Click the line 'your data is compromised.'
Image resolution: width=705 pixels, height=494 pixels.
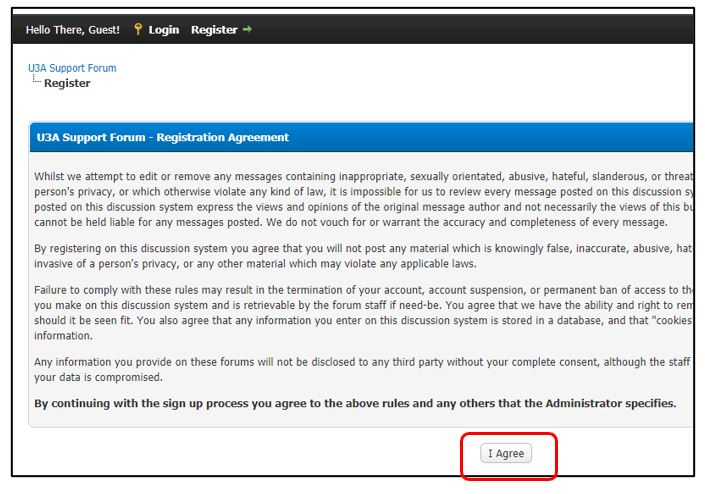99,377
